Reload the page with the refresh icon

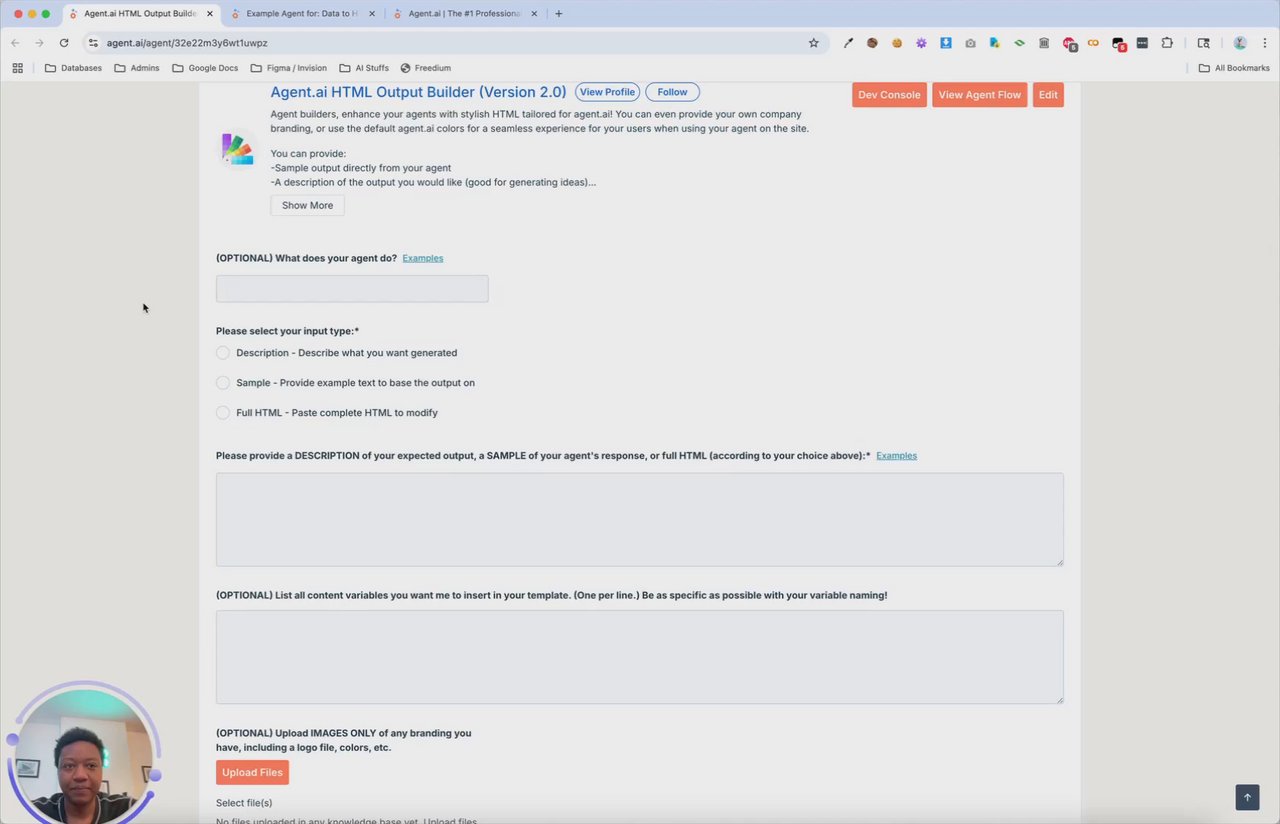[64, 43]
